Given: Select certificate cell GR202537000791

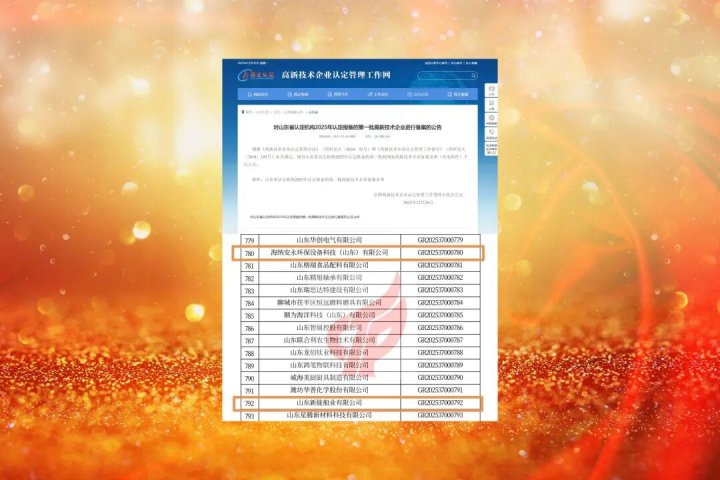Looking at the screenshot, I should [x=440, y=390].
